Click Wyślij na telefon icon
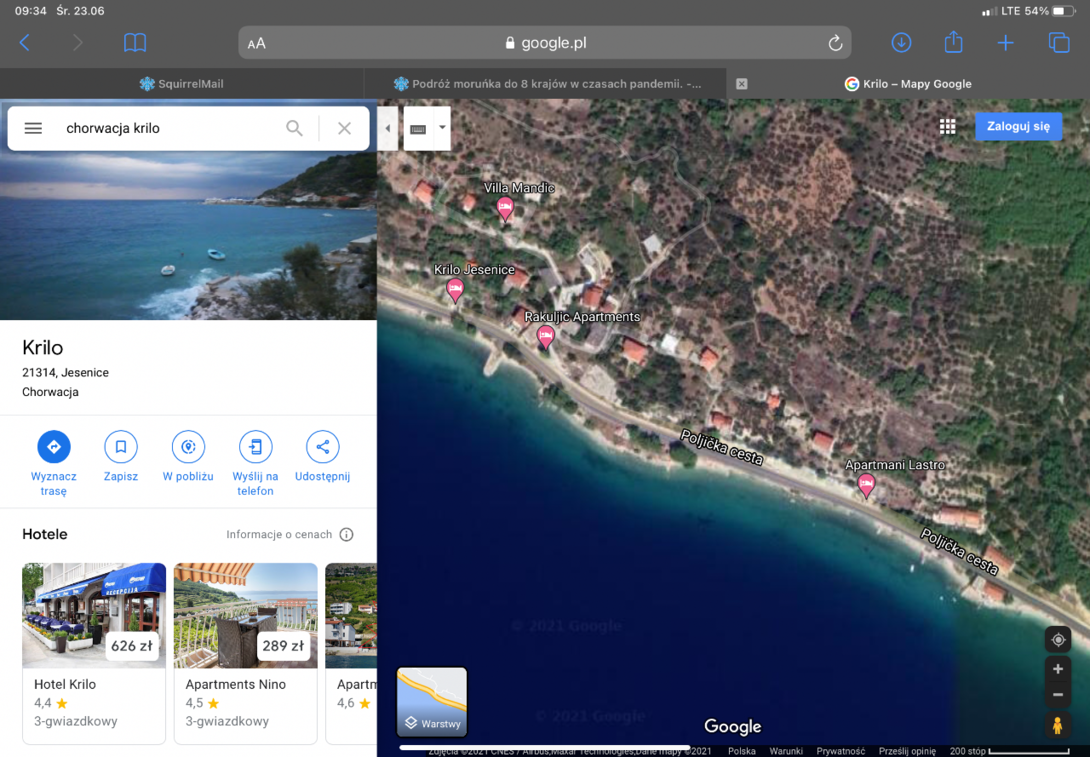 [x=255, y=446]
